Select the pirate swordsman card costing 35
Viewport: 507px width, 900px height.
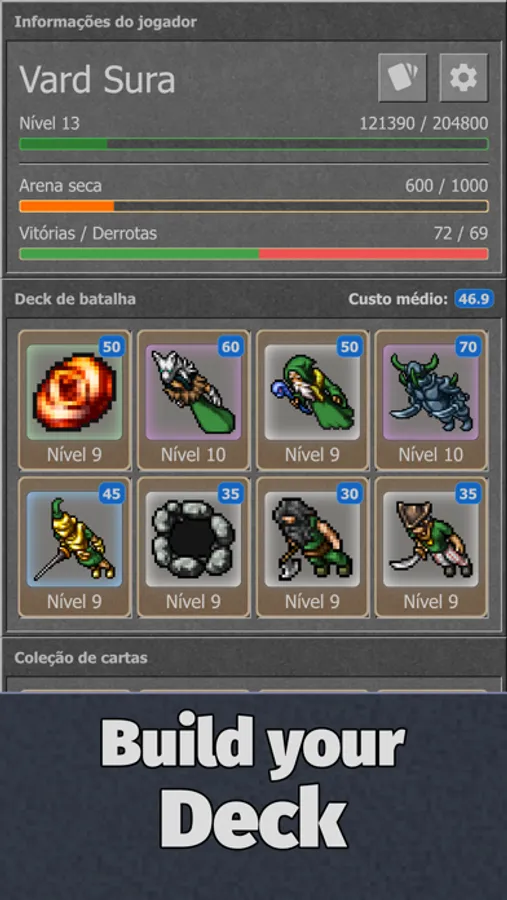pos(431,547)
